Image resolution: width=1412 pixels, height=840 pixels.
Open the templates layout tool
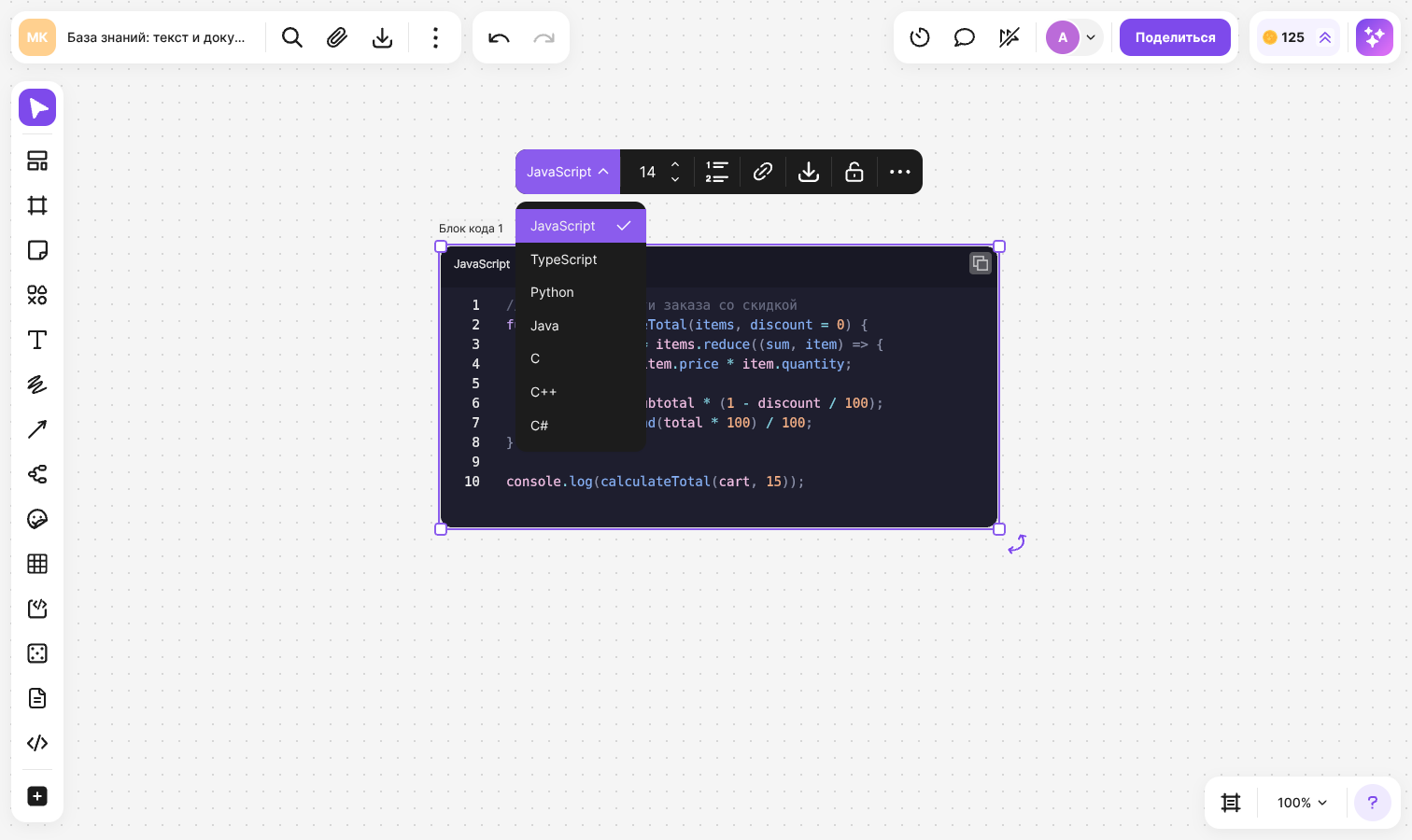point(37,161)
